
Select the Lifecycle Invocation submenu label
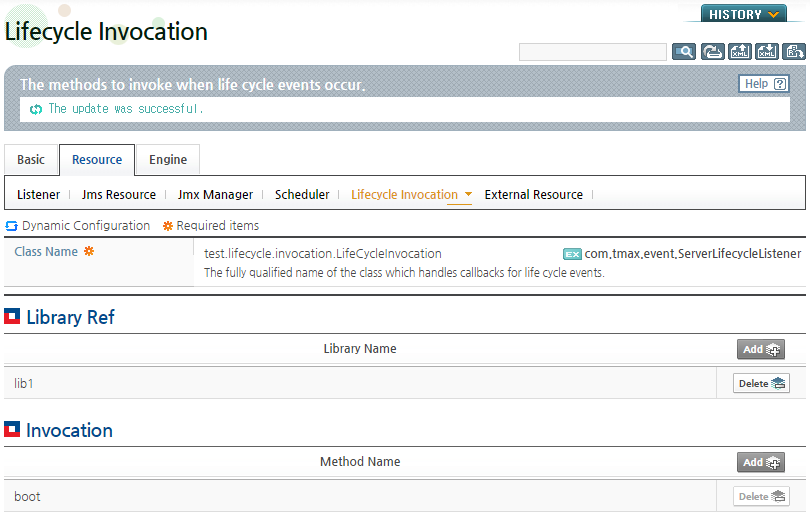click(404, 195)
